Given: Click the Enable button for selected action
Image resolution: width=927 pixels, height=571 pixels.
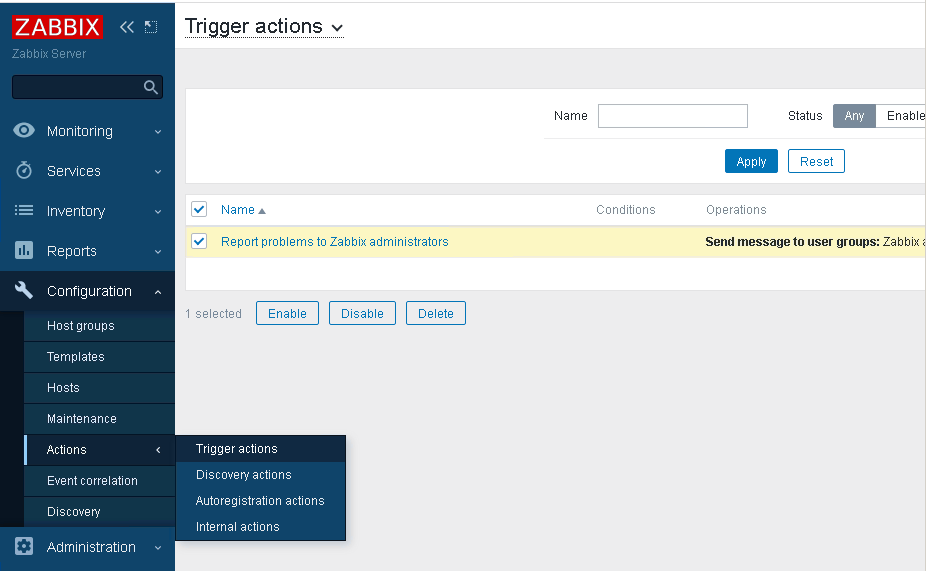Looking at the screenshot, I should pyautogui.click(x=287, y=313).
